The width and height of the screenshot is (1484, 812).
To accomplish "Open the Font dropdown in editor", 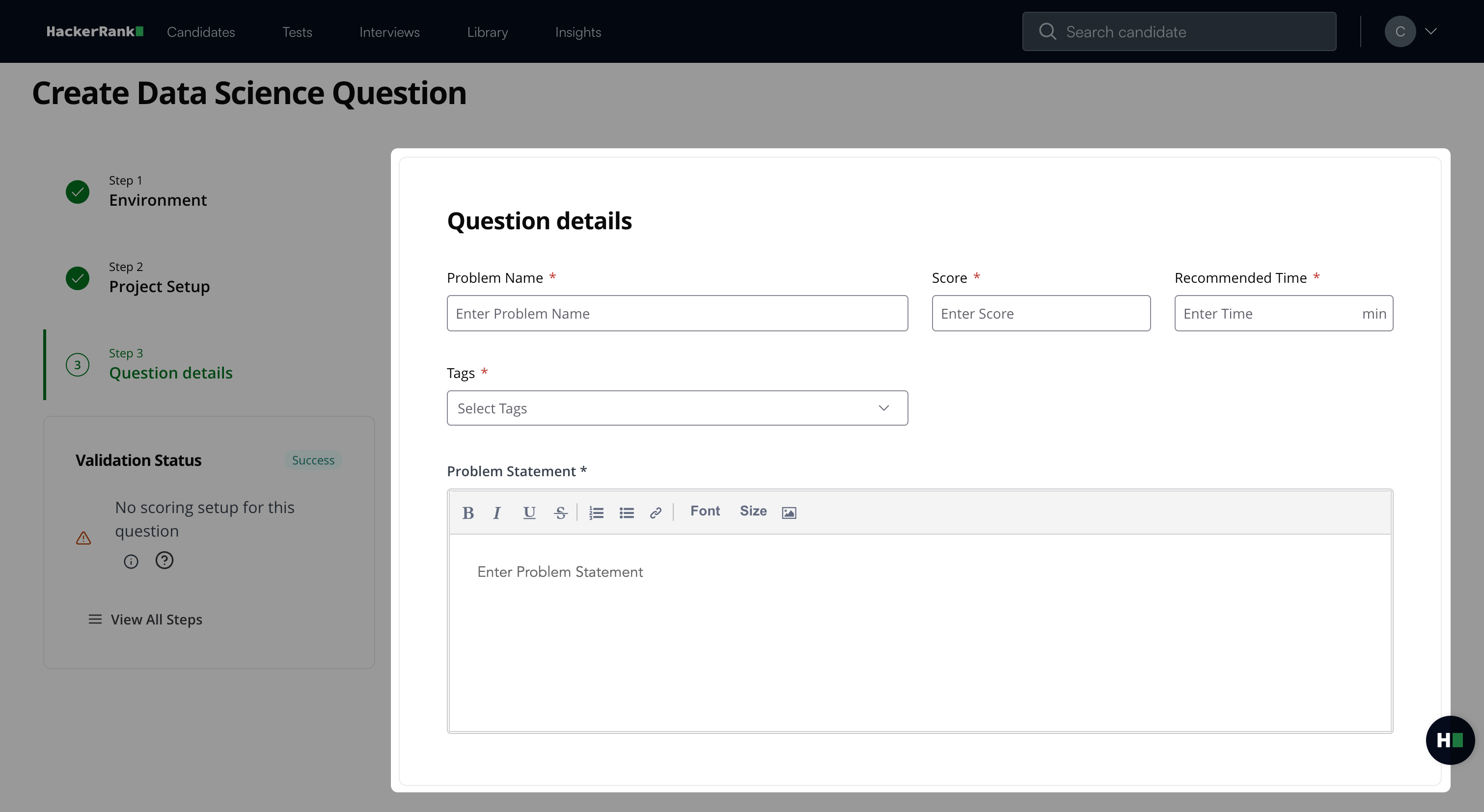I will pos(705,511).
